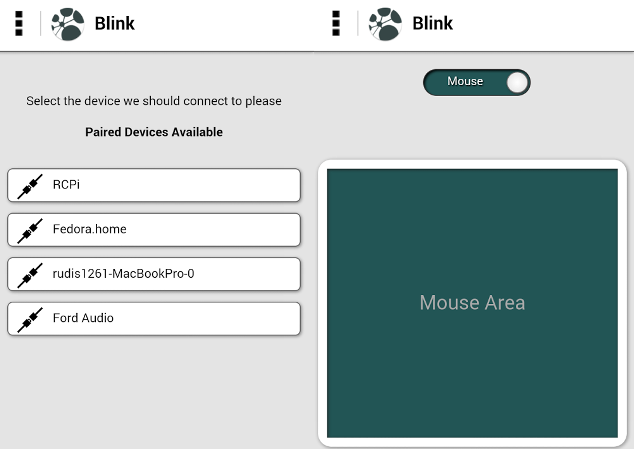Image resolution: width=634 pixels, height=449 pixels.
Task: Connect to the RCPi device
Action: [x=154, y=185]
